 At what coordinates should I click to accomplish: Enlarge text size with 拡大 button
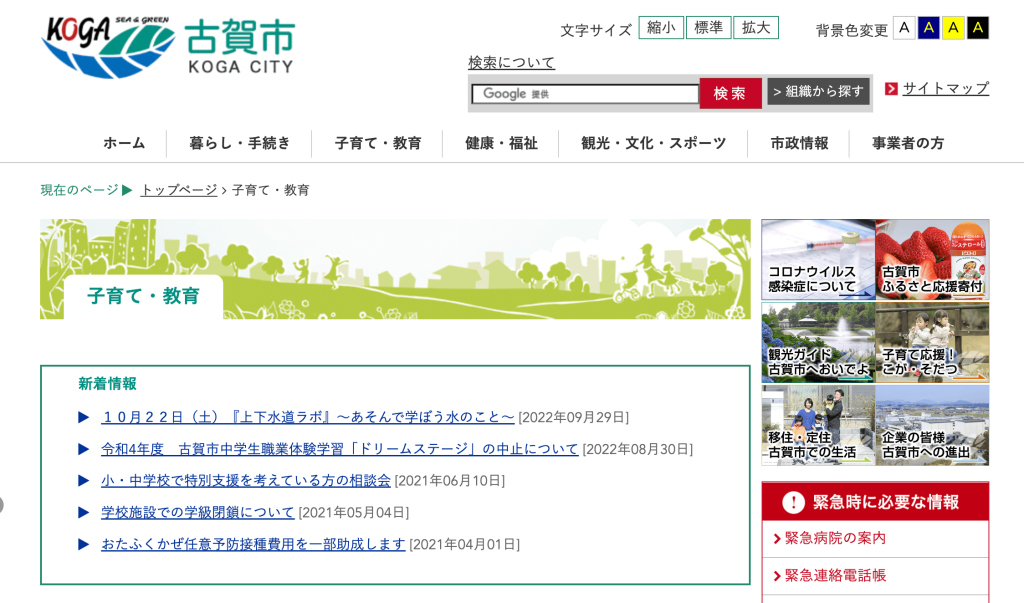point(755,28)
